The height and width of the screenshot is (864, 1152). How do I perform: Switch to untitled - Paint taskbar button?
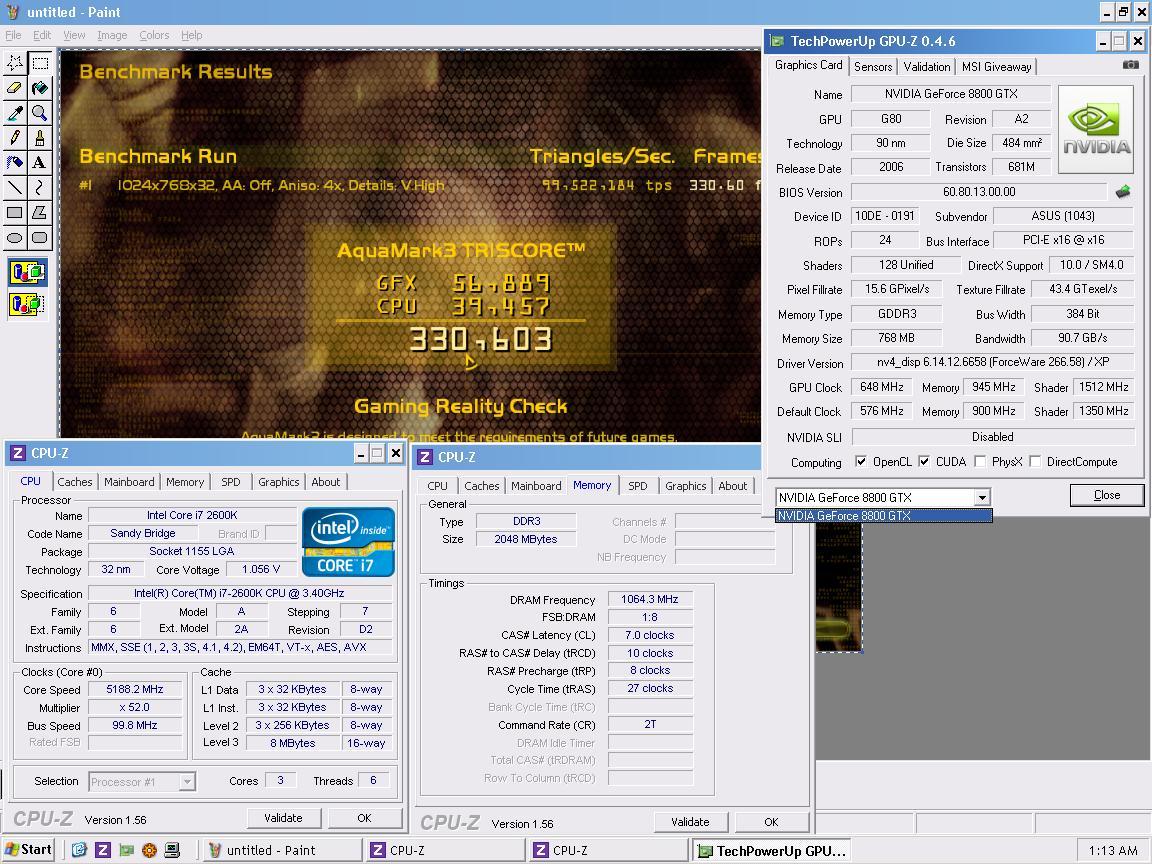coord(281,850)
